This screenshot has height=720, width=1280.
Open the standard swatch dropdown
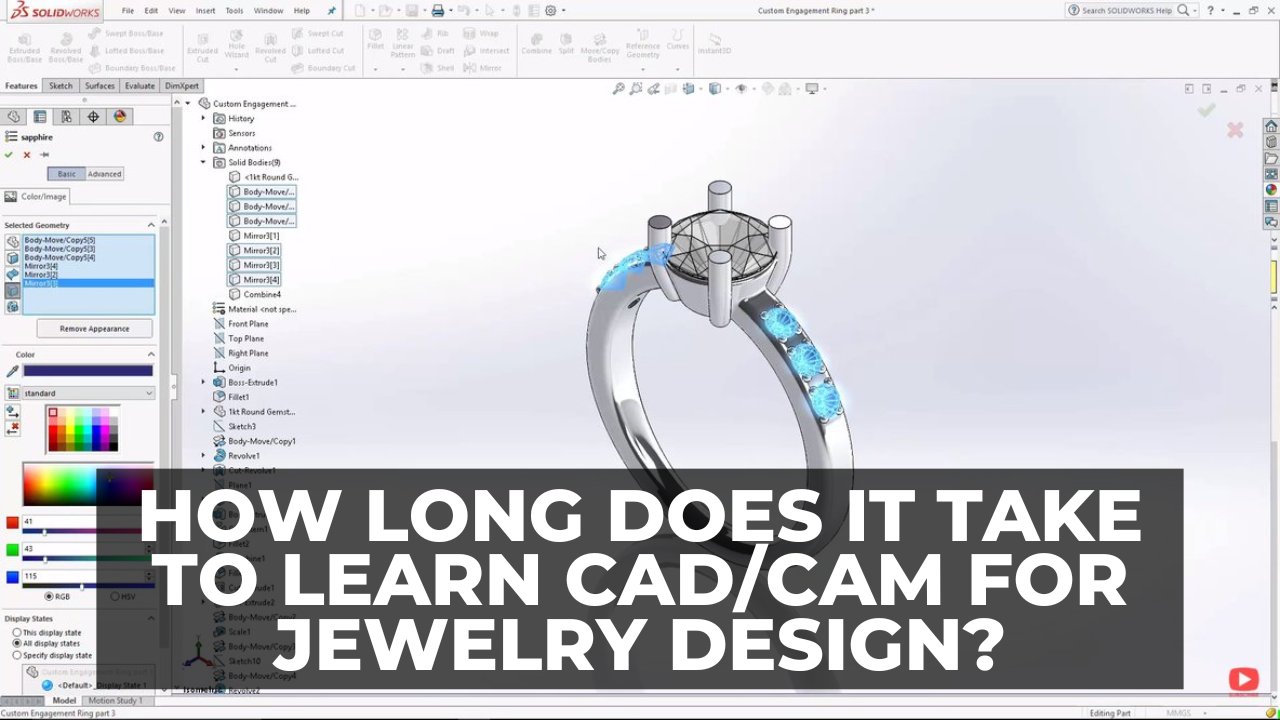(88, 393)
